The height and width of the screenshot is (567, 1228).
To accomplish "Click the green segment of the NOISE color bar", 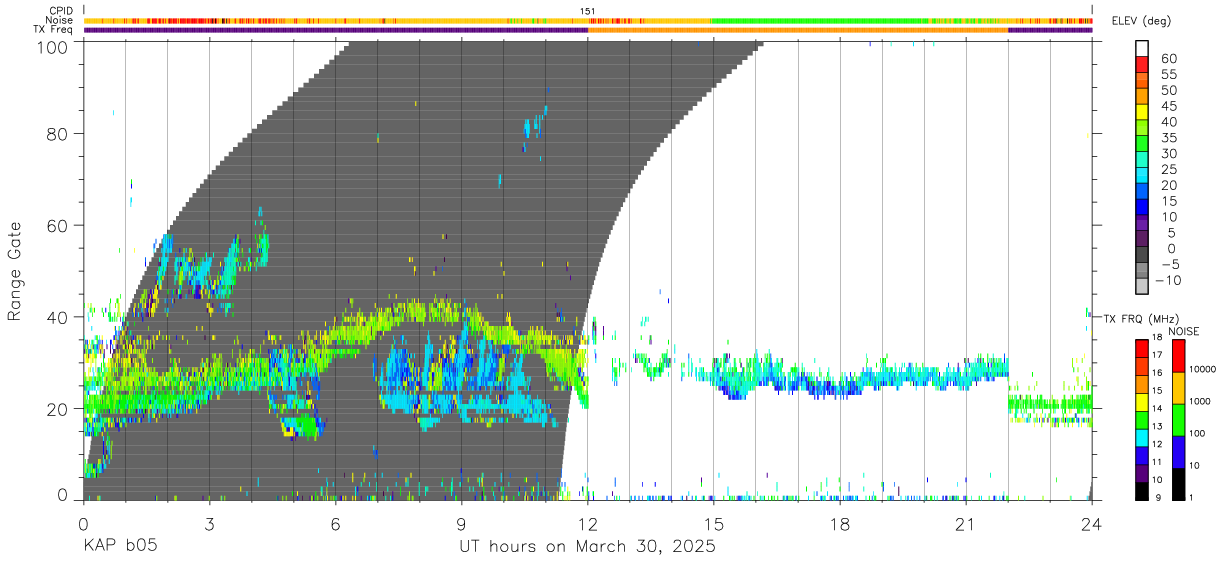I will point(1177,420).
